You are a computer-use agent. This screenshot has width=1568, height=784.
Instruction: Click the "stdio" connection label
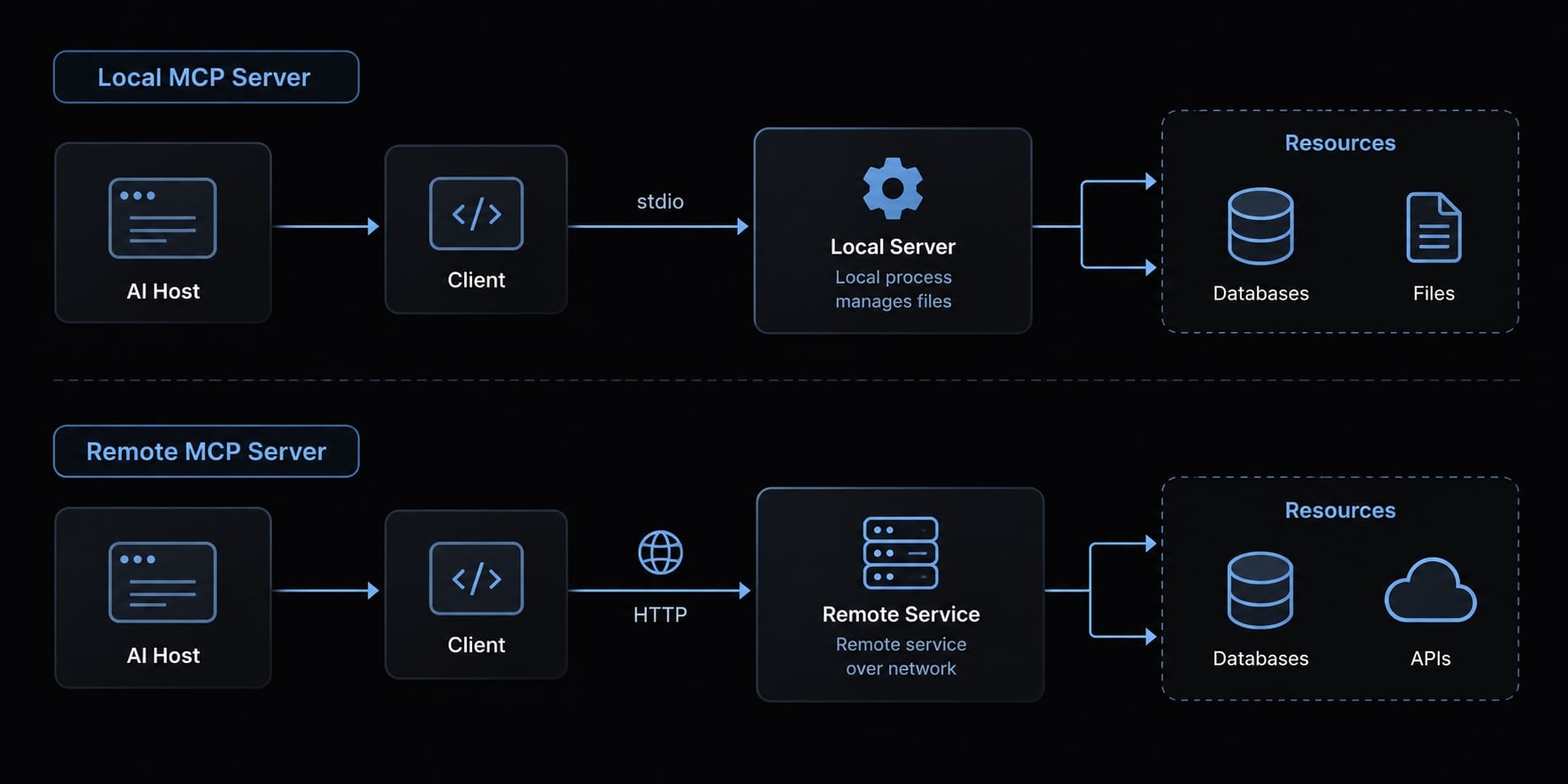pos(660,202)
